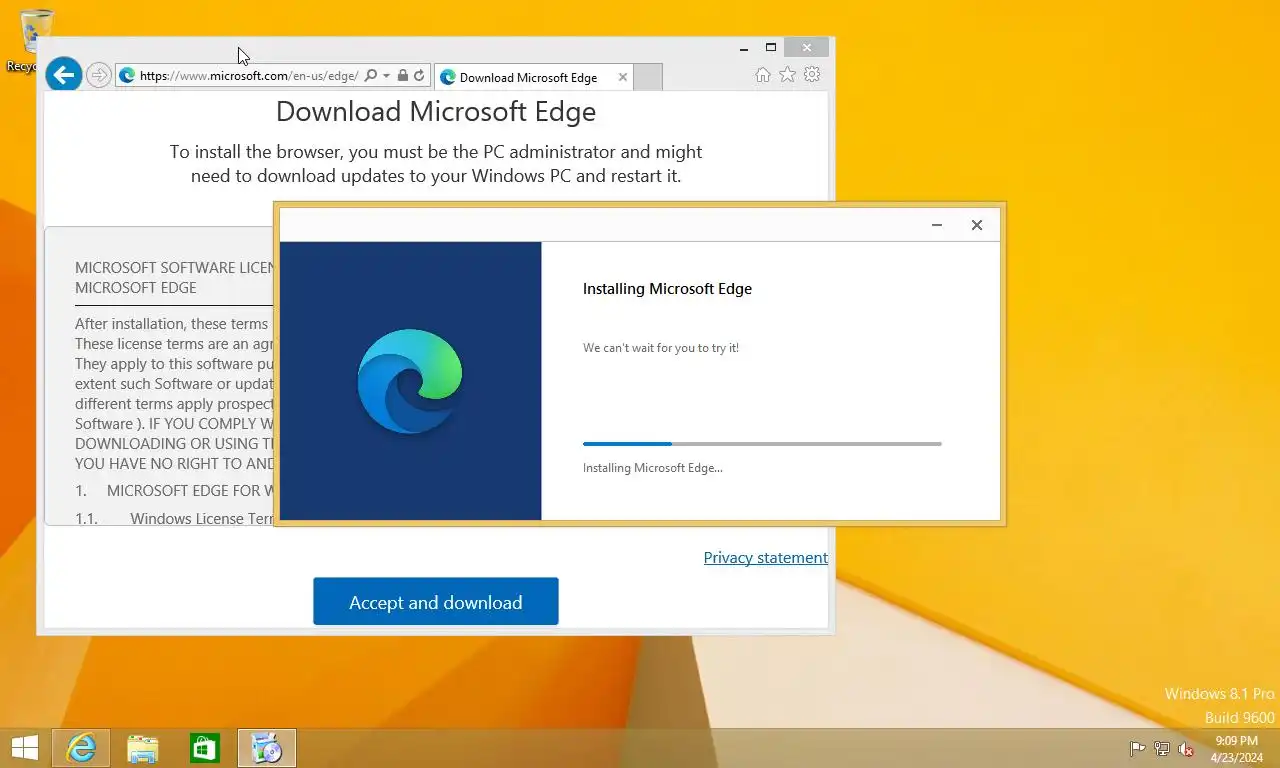Screen dimensions: 1280x768
Task: Maximize the Internet Explorer window
Action: [771, 47]
